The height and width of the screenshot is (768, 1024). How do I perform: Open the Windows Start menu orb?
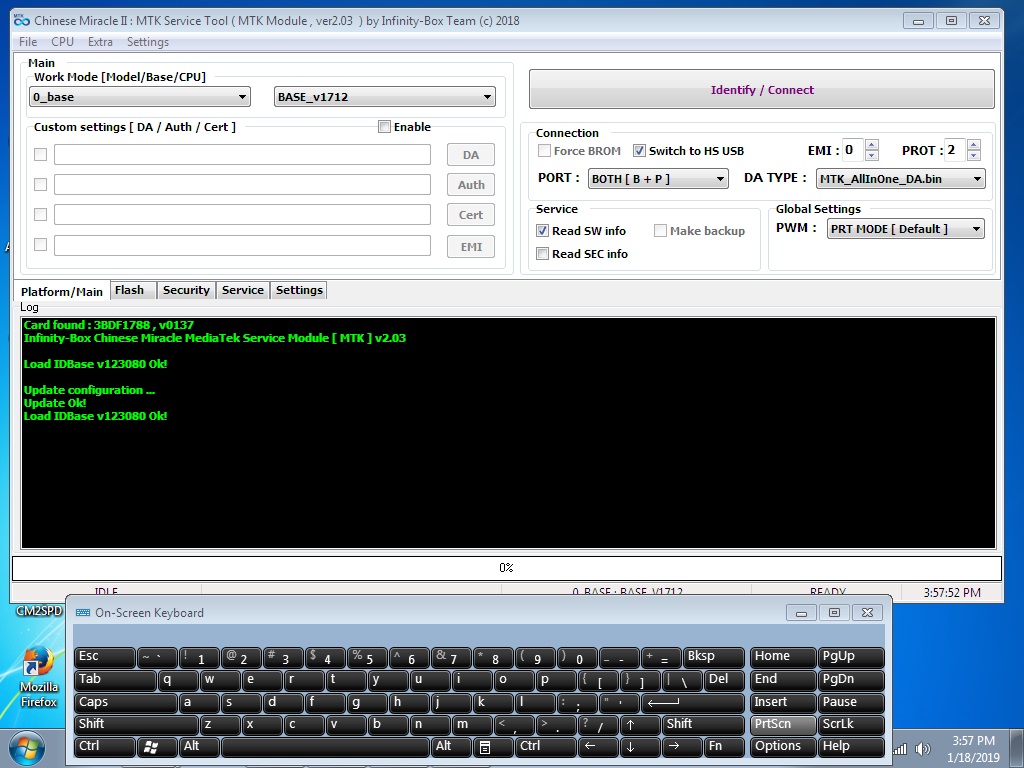tap(26, 749)
